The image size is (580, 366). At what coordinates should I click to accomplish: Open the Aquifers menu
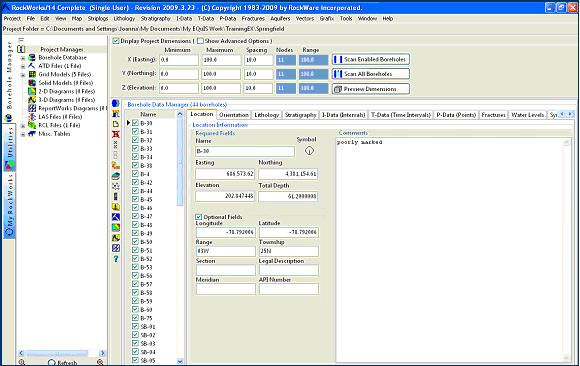(x=280, y=19)
